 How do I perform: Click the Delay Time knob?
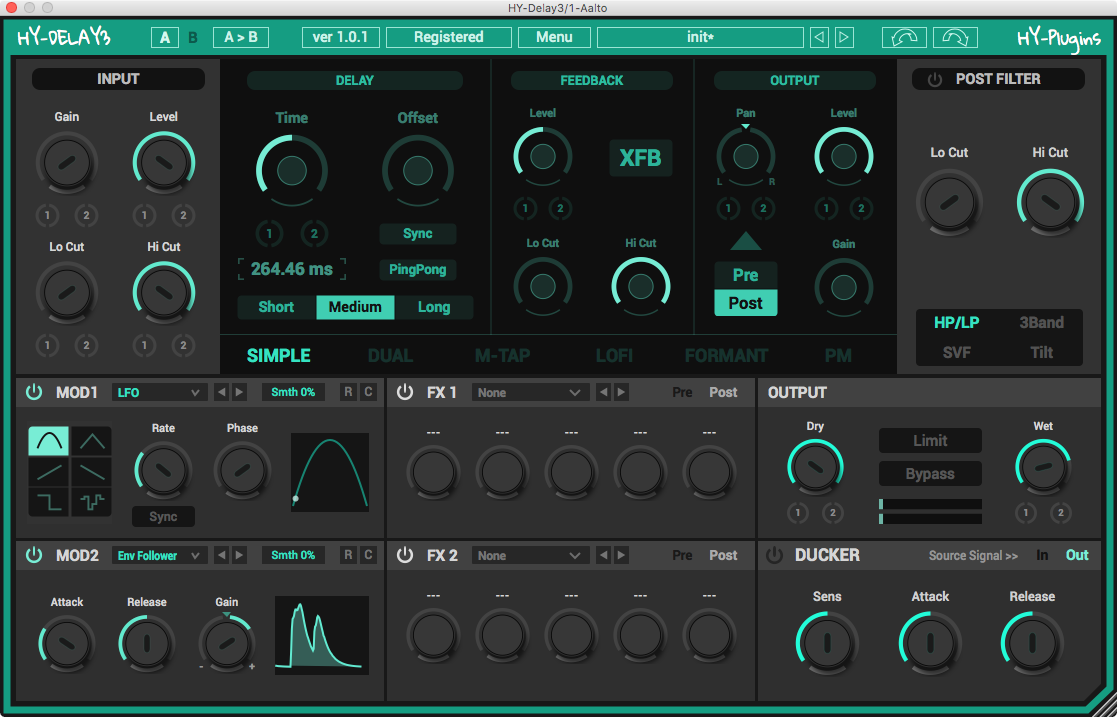pyautogui.click(x=291, y=171)
